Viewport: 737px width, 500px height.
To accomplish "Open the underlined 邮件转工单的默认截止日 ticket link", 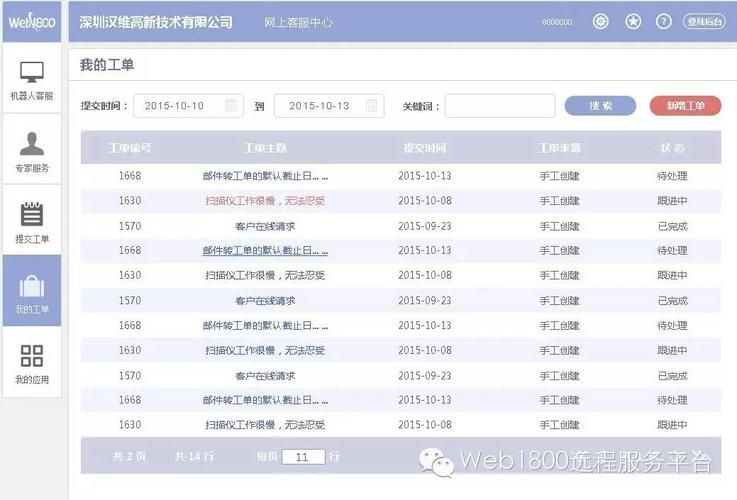I will click(265, 250).
